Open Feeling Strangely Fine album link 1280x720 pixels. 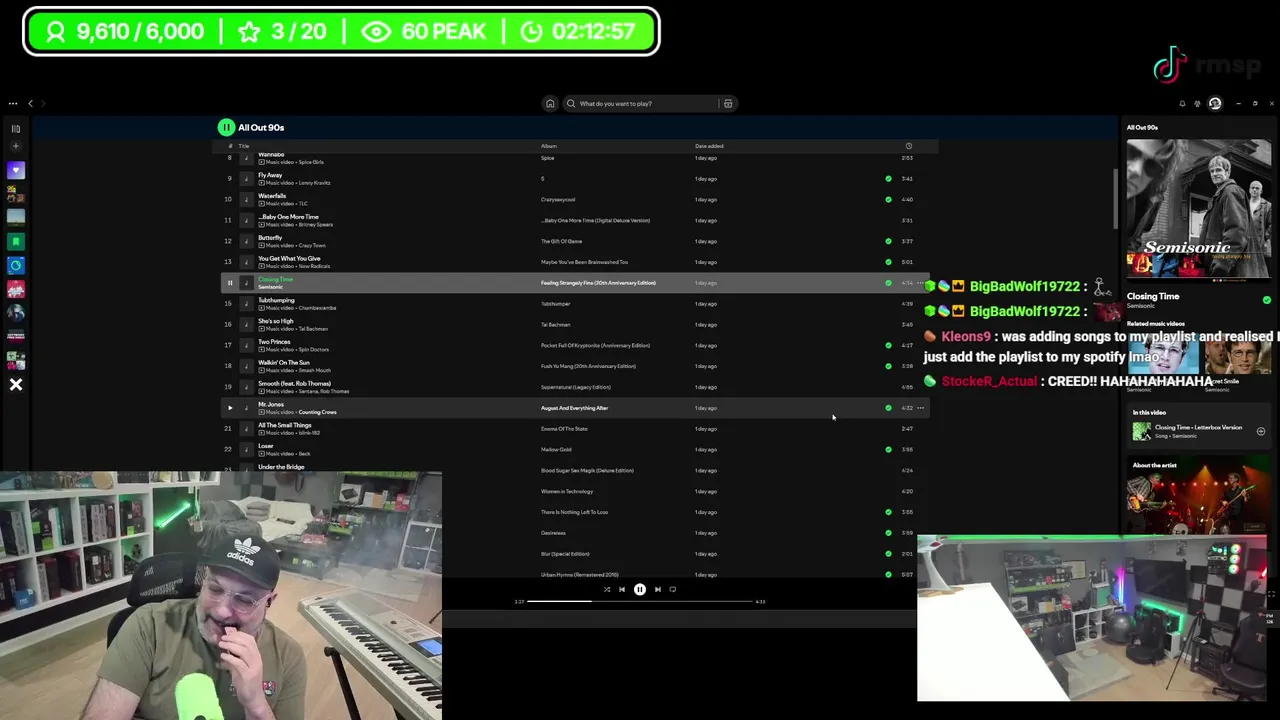click(598, 283)
